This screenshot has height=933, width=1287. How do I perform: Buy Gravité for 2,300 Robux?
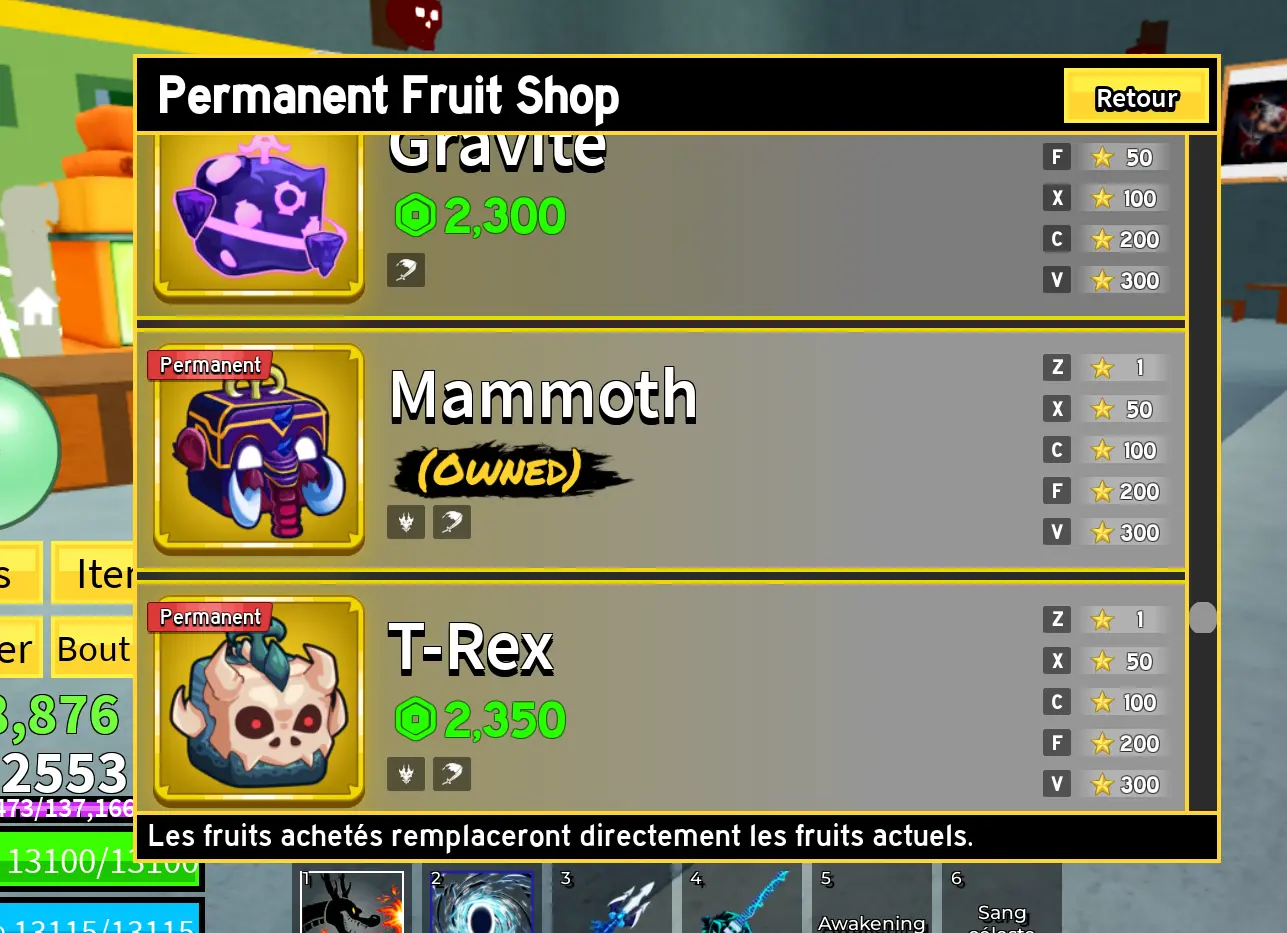[x=480, y=215]
